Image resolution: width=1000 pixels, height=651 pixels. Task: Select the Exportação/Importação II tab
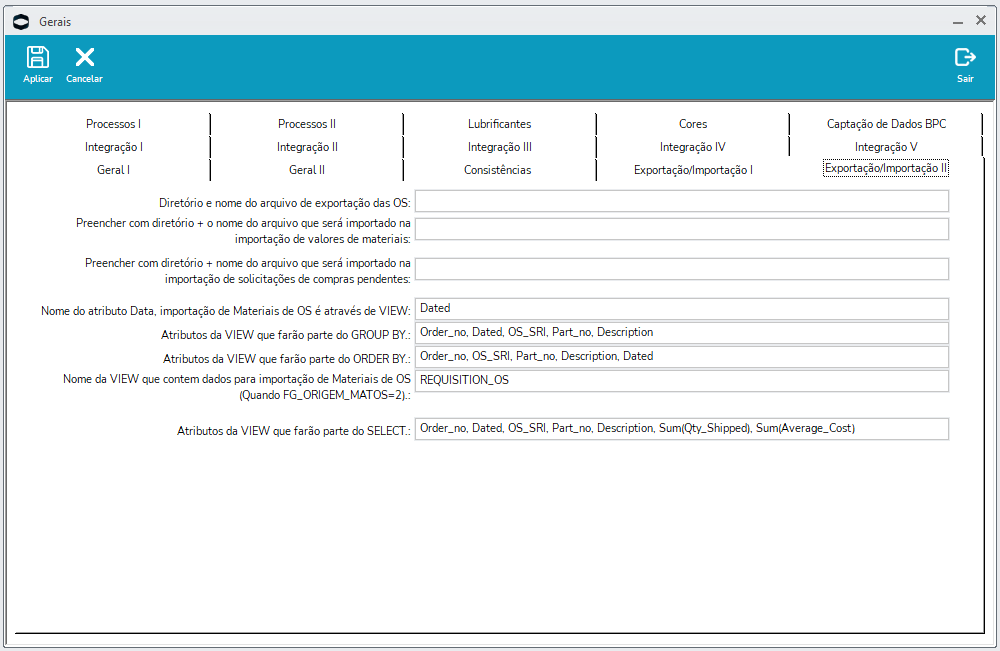click(886, 168)
